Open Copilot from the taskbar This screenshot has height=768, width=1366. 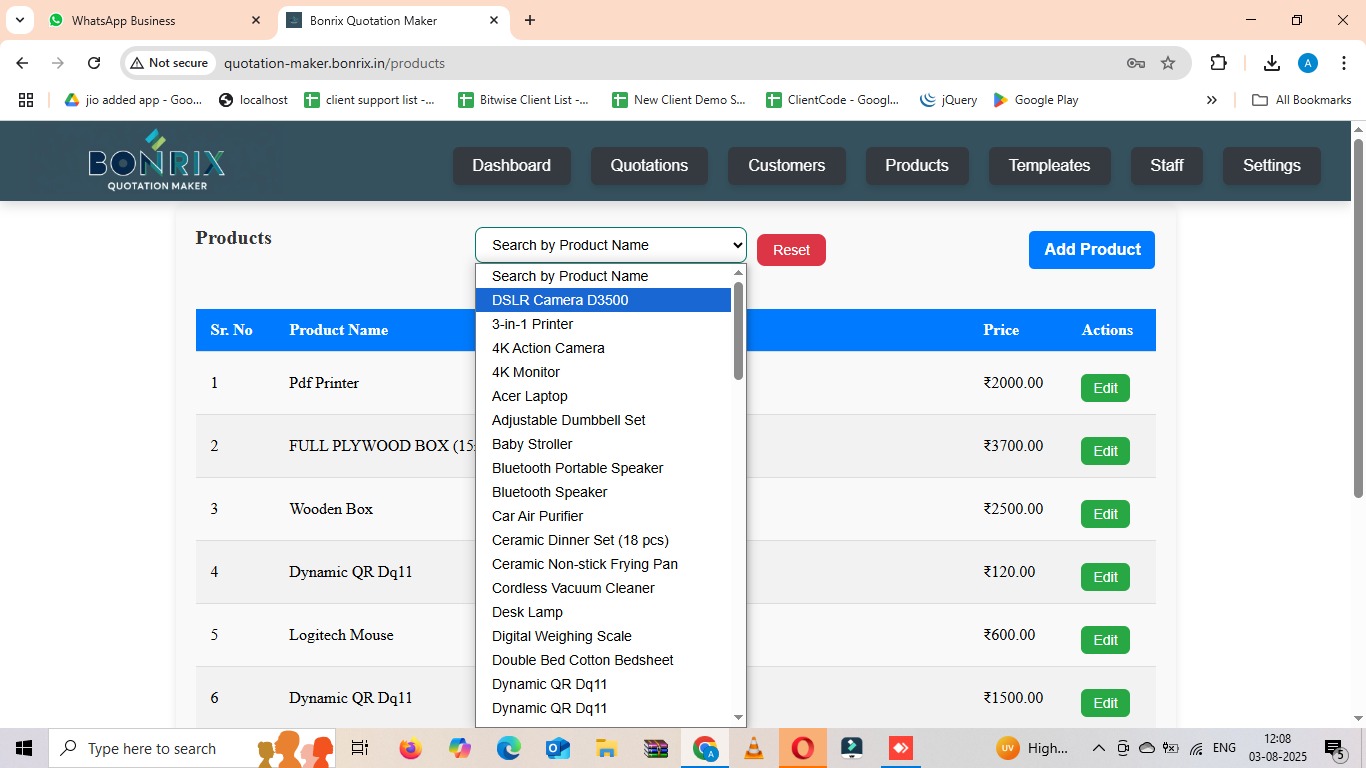point(459,748)
